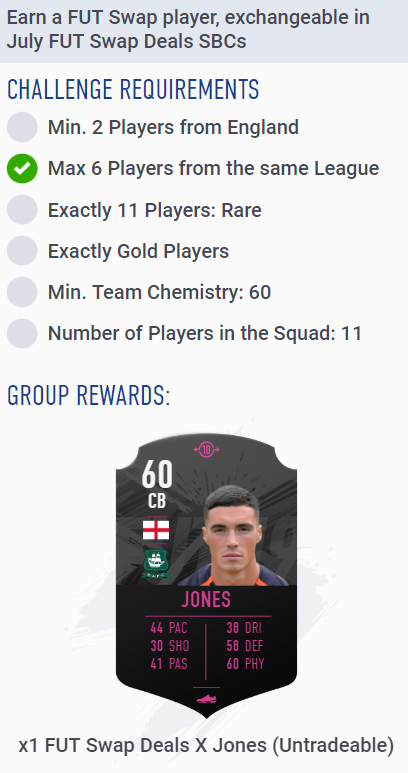The height and width of the screenshot is (773, 408).
Task: Click the circle beside Exactly 11 Players: Rare
Action: click(22, 210)
